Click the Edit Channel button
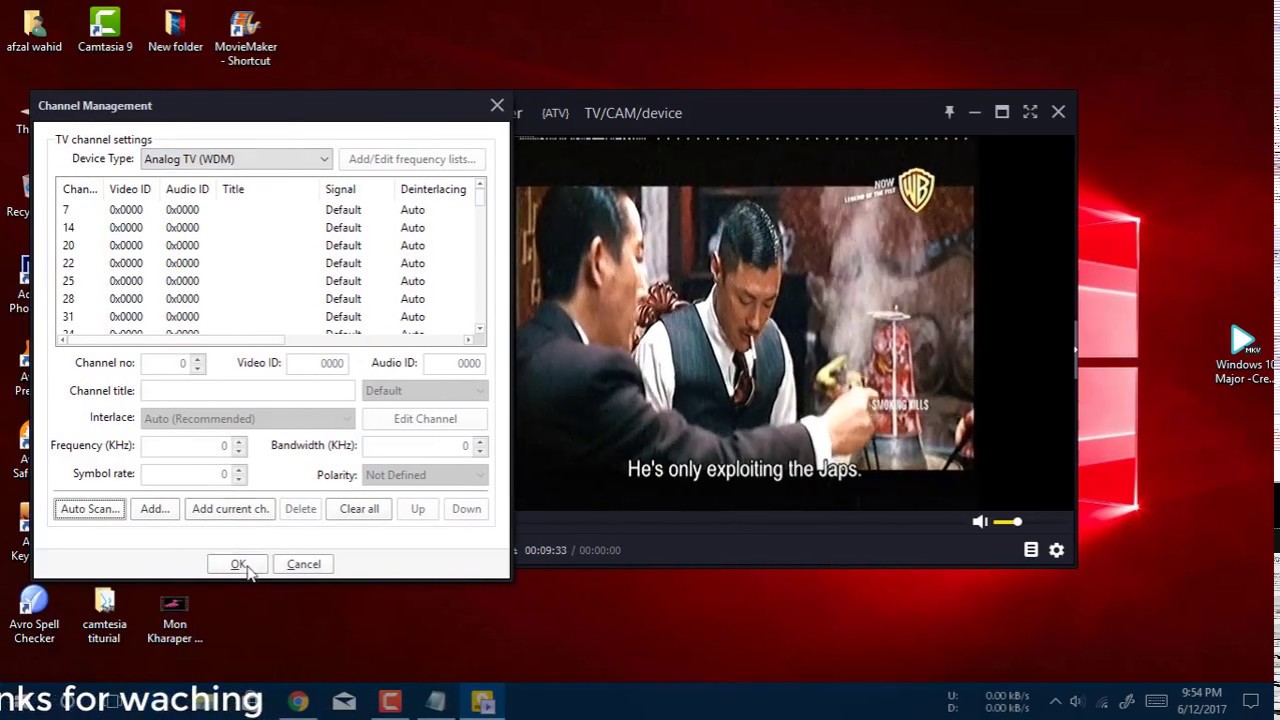1280x720 pixels. coord(425,419)
